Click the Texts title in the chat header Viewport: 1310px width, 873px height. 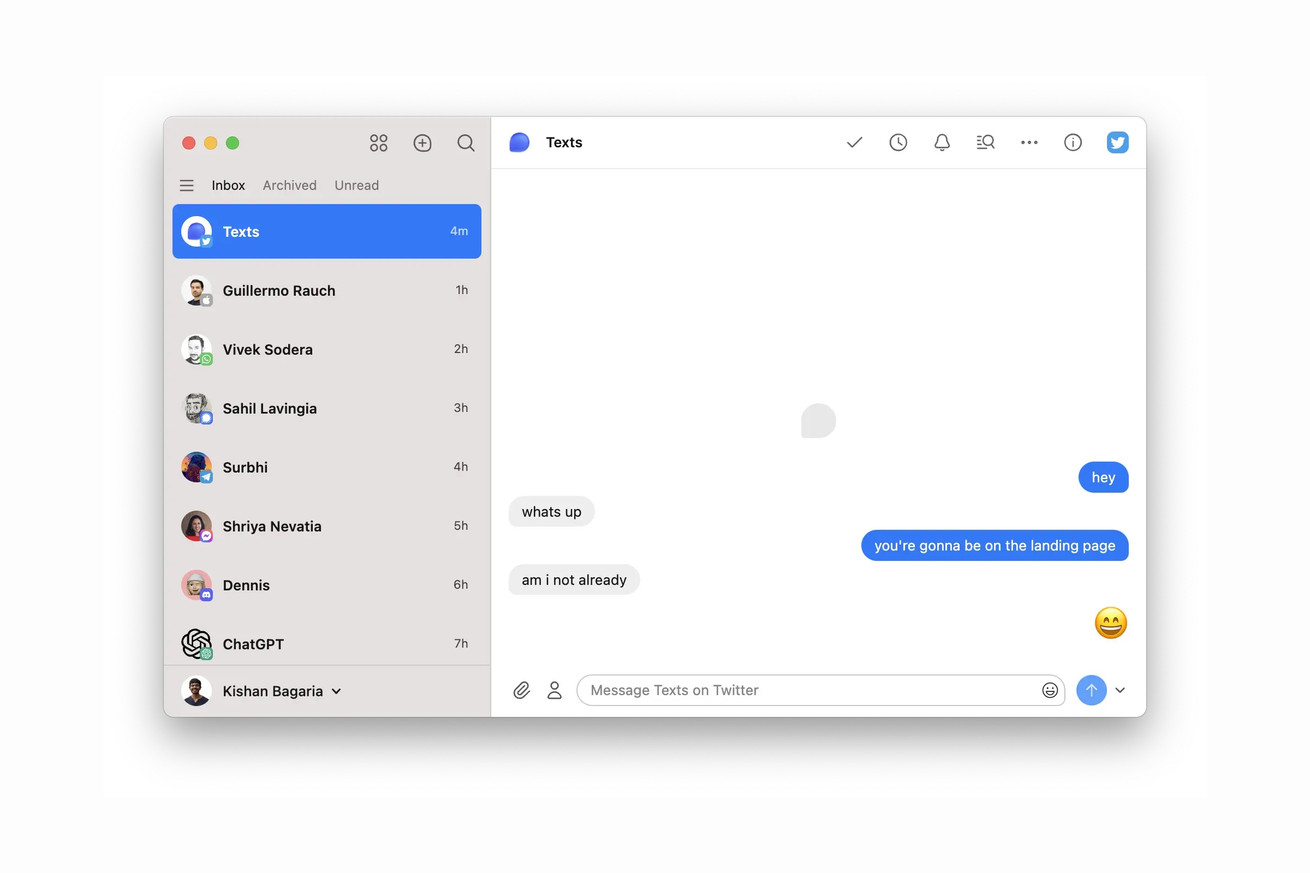tap(564, 143)
